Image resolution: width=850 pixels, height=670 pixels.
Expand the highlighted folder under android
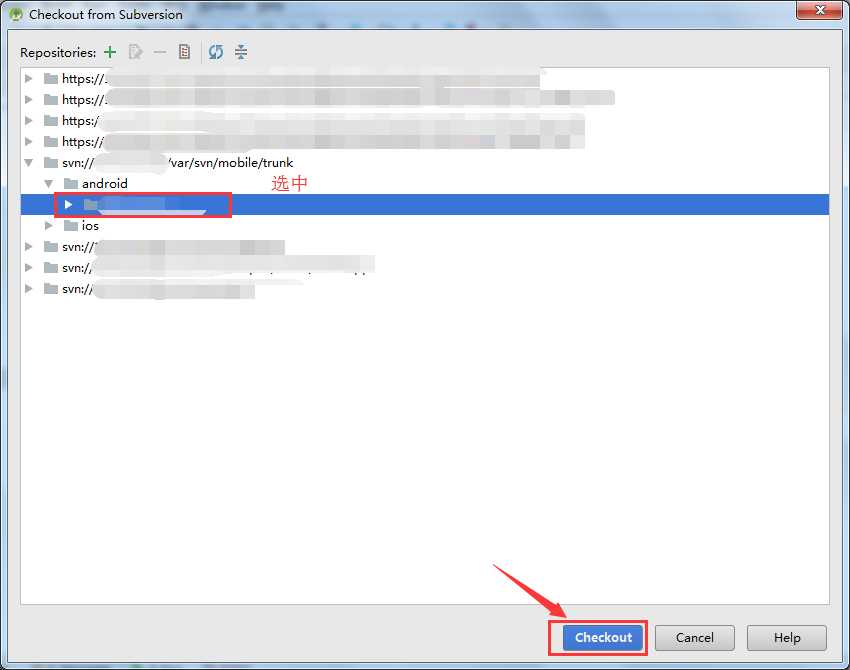[68, 204]
